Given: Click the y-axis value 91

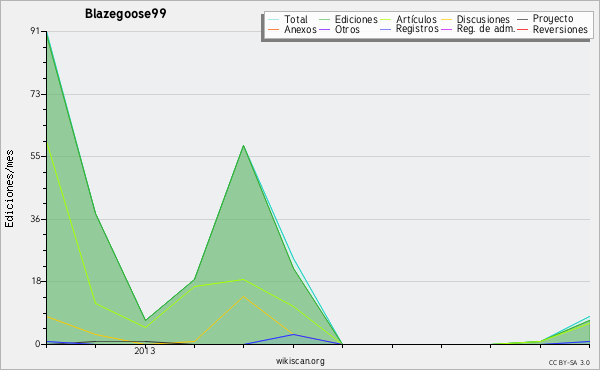Looking at the screenshot, I should tap(35, 31).
